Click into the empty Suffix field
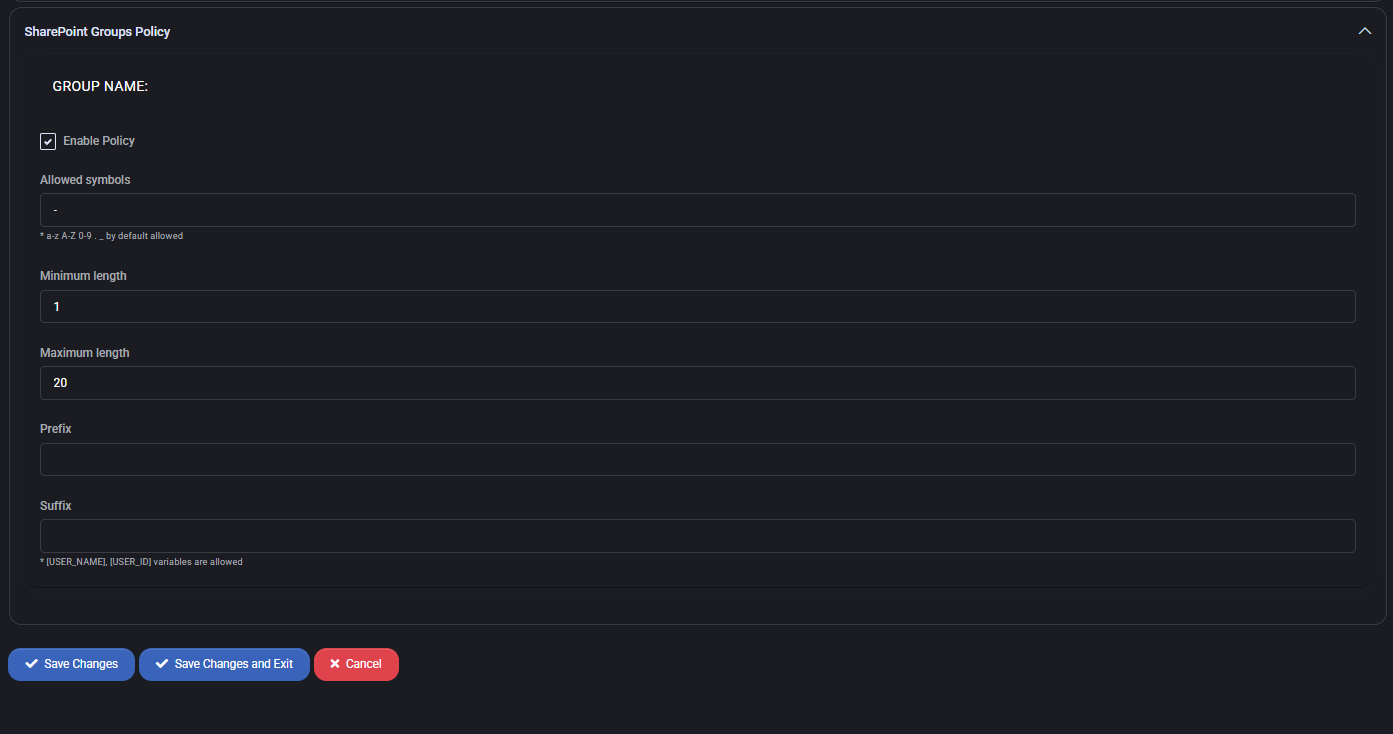This screenshot has height=734, width=1393. (x=698, y=536)
